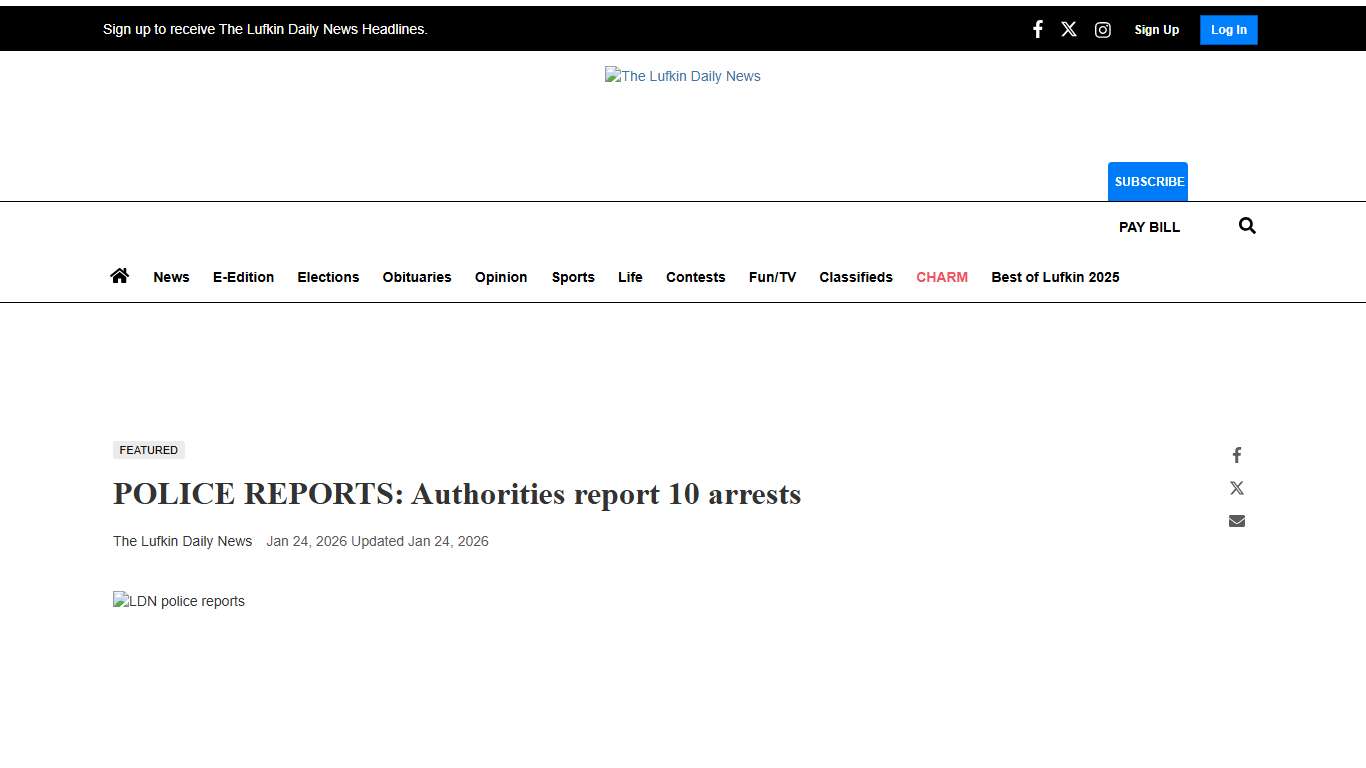Click the Log In button
The width and height of the screenshot is (1366, 768).
click(1228, 29)
